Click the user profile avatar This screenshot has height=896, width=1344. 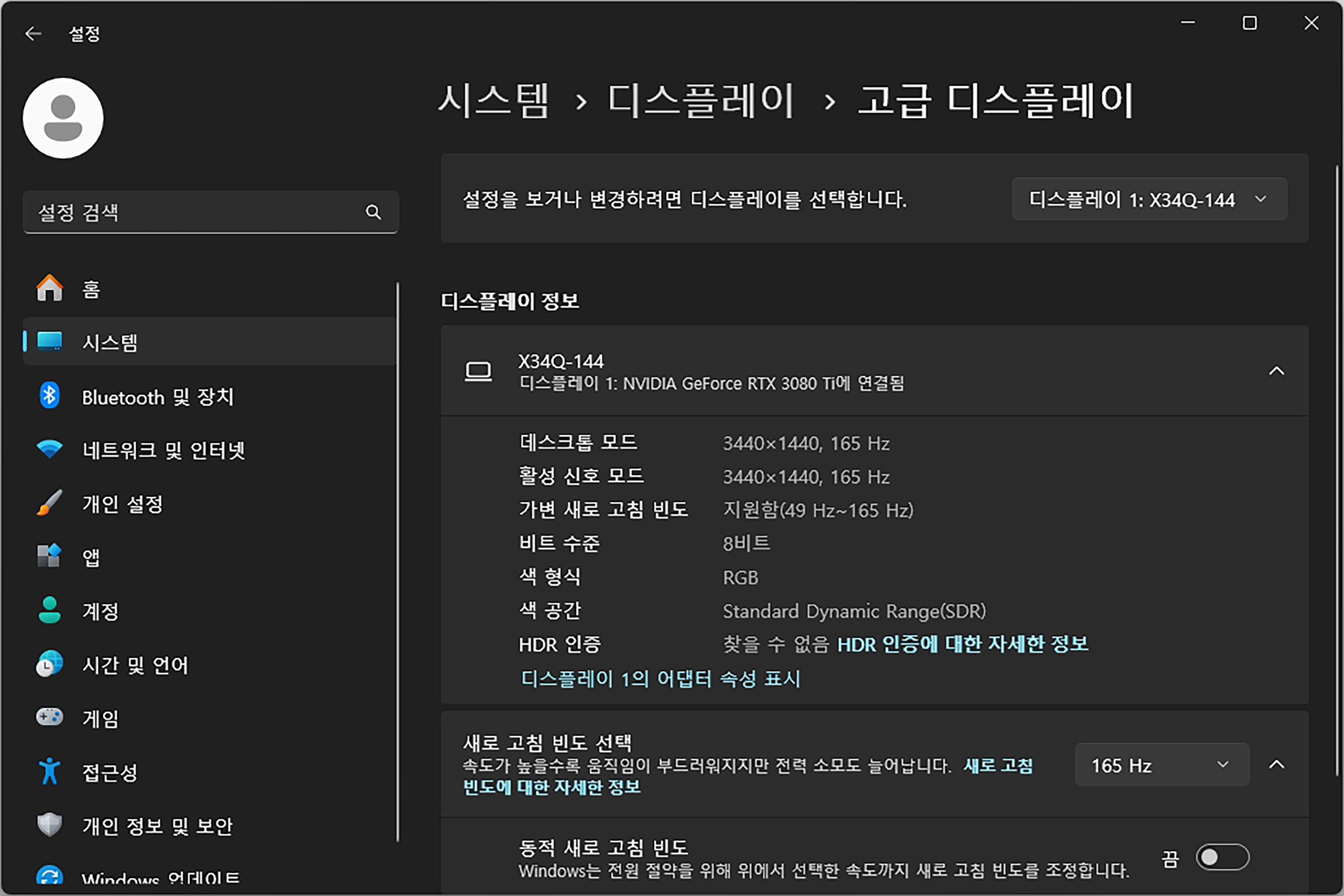click(x=63, y=118)
